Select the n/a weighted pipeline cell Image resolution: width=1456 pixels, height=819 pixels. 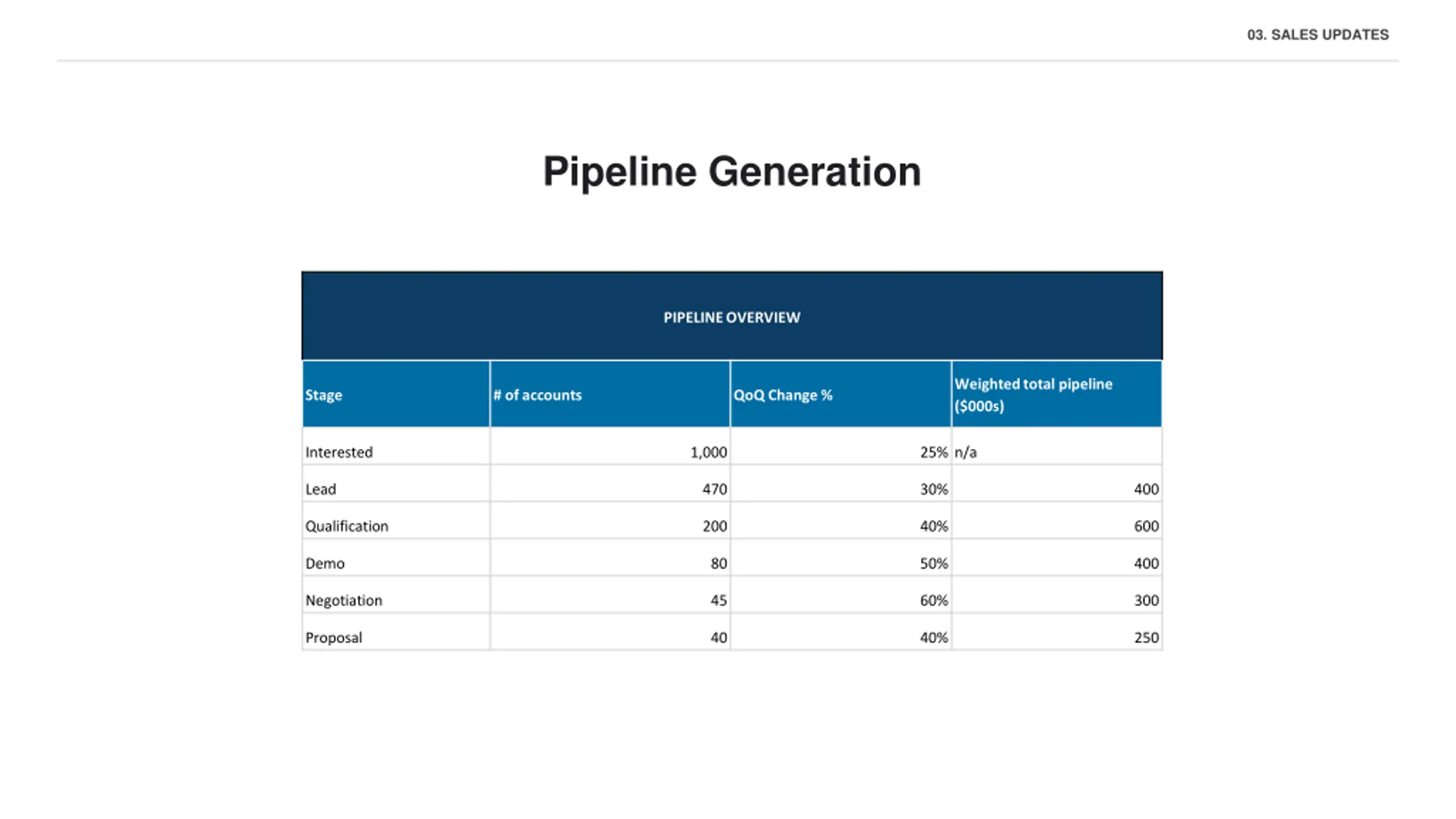[x=966, y=452]
